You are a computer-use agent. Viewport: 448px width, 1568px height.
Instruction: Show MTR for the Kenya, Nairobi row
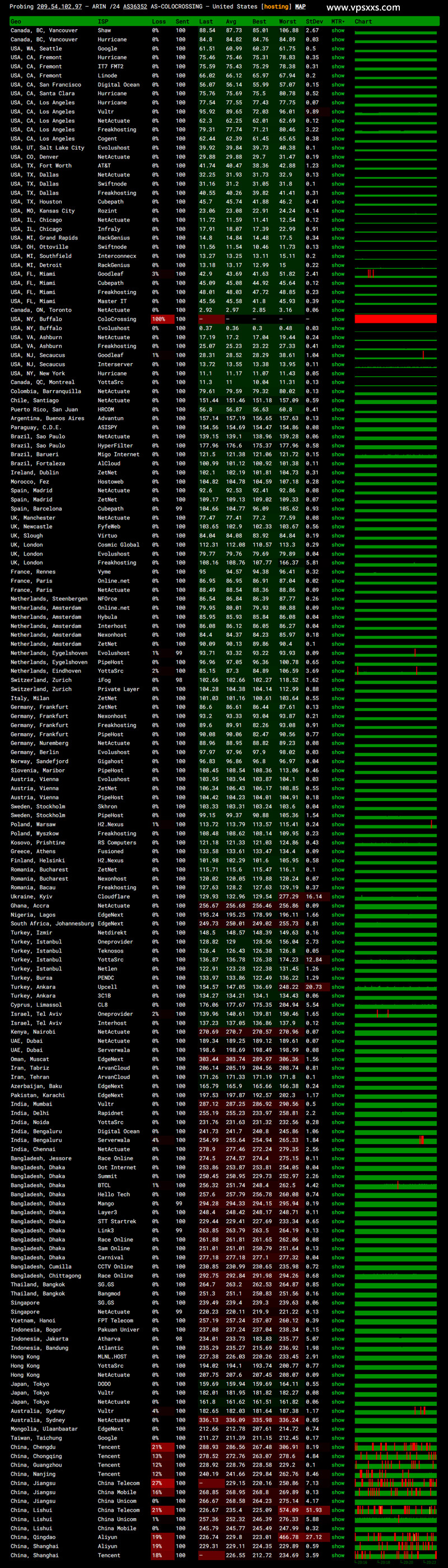[x=338, y=1032]
